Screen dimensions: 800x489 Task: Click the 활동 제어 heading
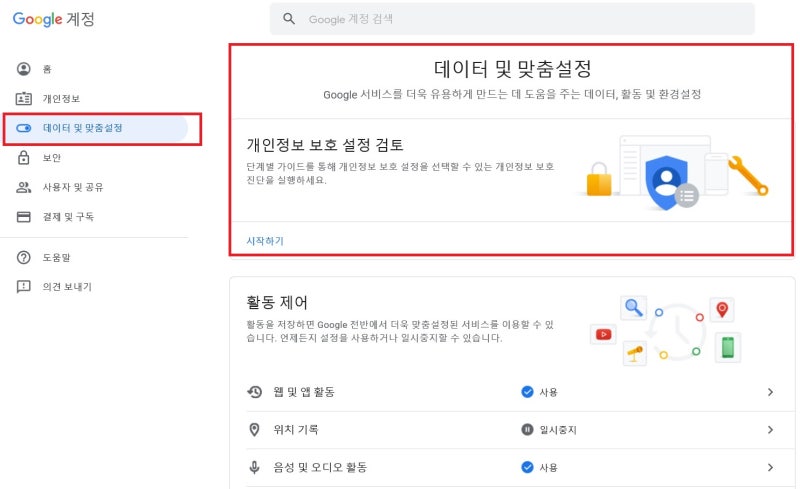277,303
